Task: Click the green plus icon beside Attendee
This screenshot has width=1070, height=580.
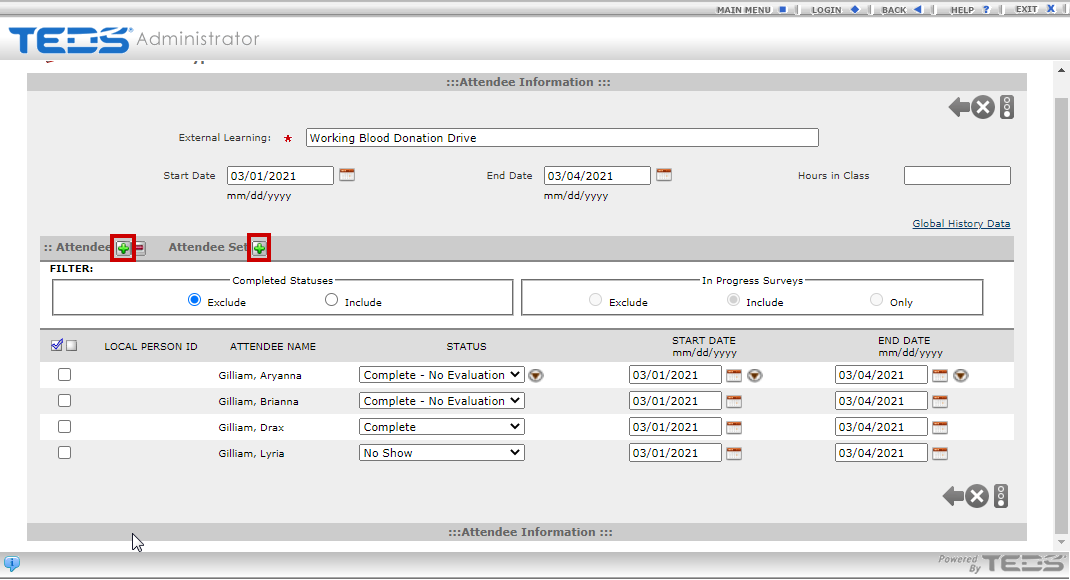Action: 123,248
